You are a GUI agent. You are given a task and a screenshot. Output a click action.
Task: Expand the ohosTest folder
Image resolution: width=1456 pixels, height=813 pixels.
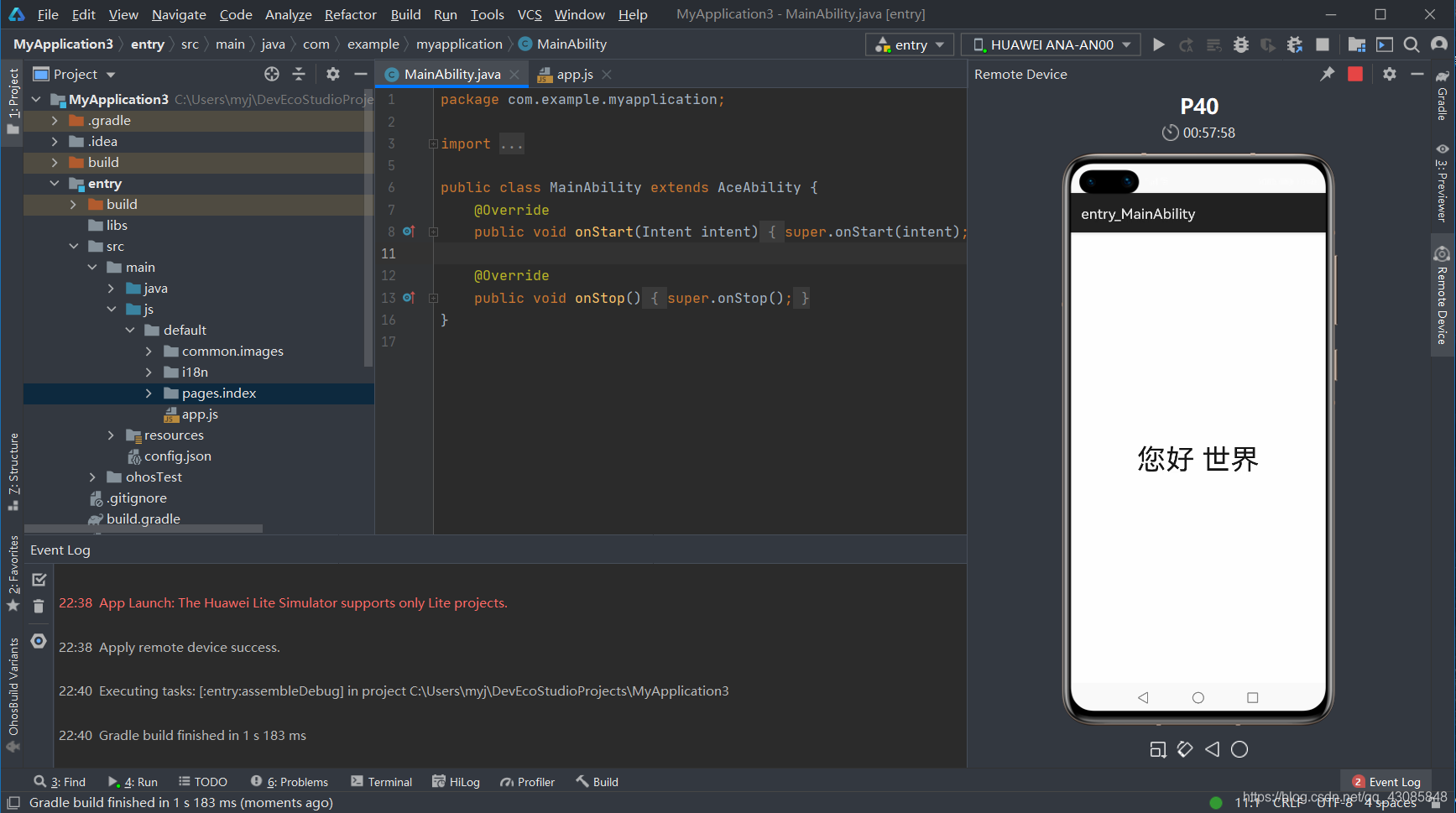coord(92,477)
